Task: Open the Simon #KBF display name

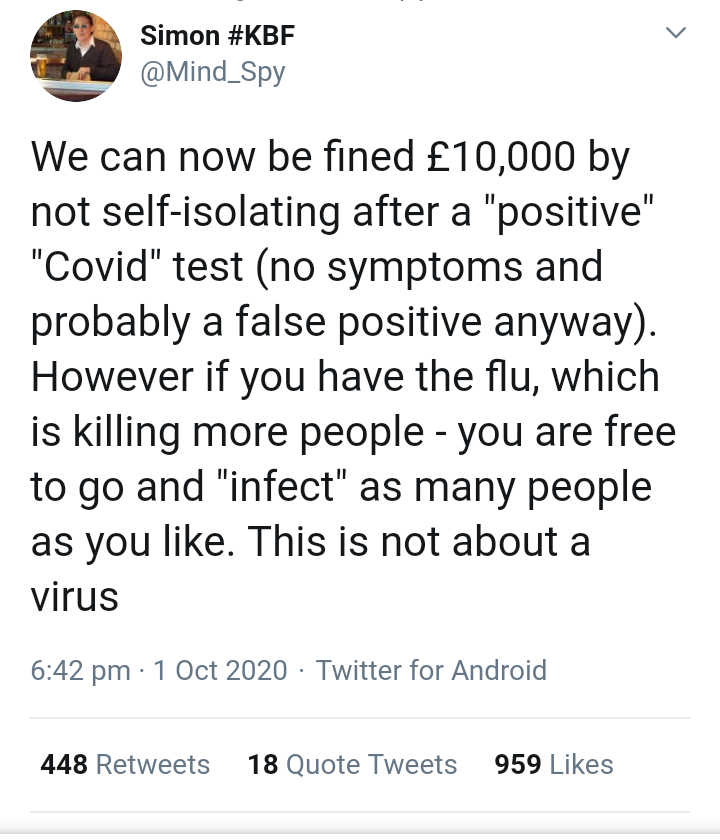Action: point(217,36)
